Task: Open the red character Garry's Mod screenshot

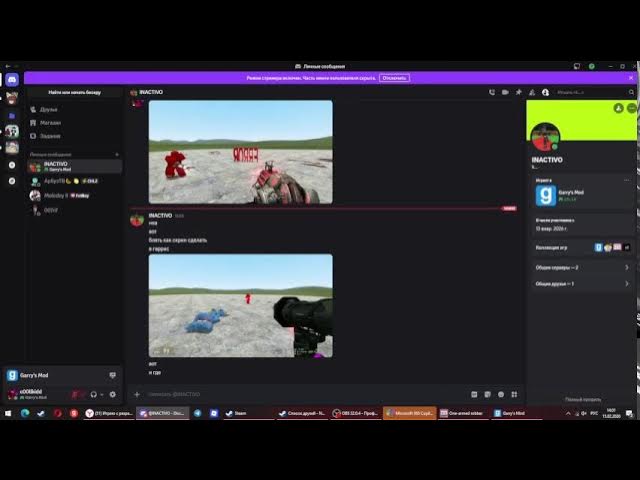Action: tap(240, 152)
